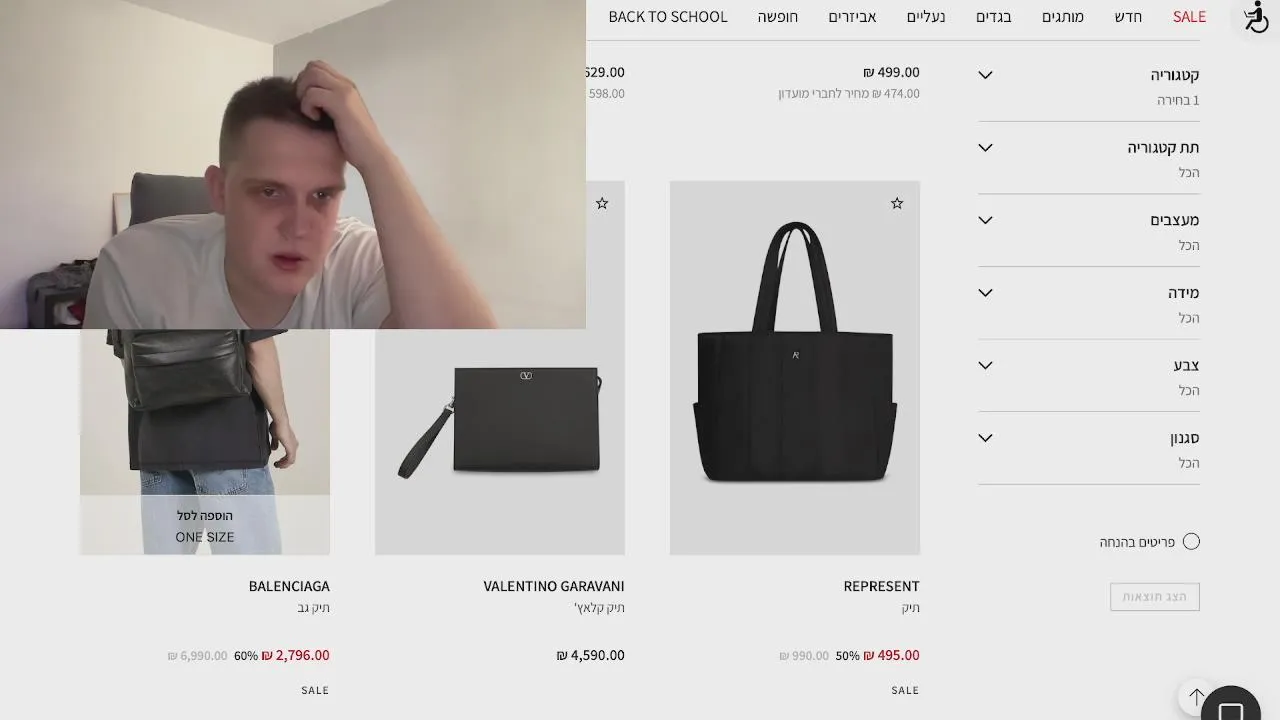Favorite the Represent tote bag with star
This screenshot has height=720, width=1280.
click(897, 203)
